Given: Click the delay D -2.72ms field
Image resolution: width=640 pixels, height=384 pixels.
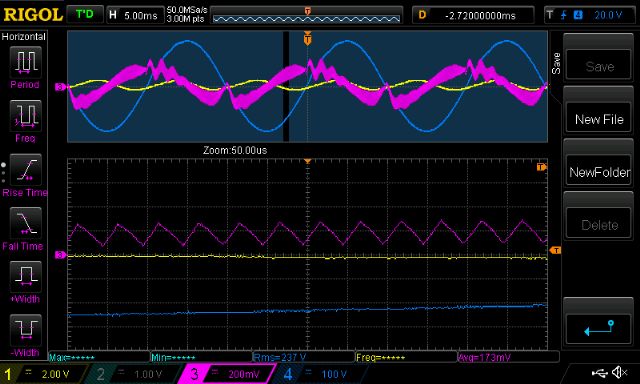Looking at the screenshot, I should 473,16.
